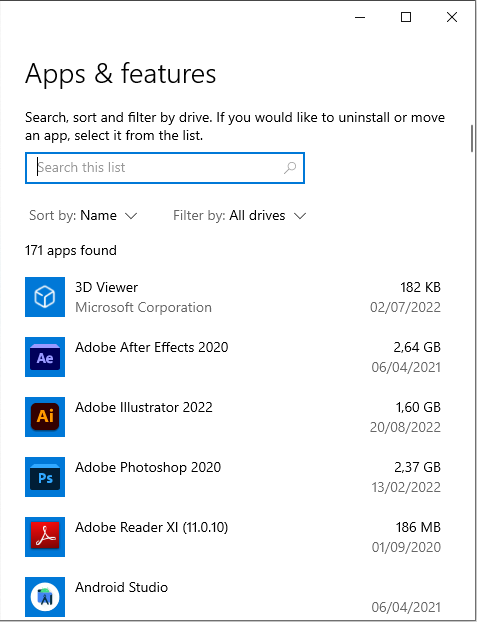Select the 3D Viewer app entry
The image size is (477, 622).
point(233,297)
